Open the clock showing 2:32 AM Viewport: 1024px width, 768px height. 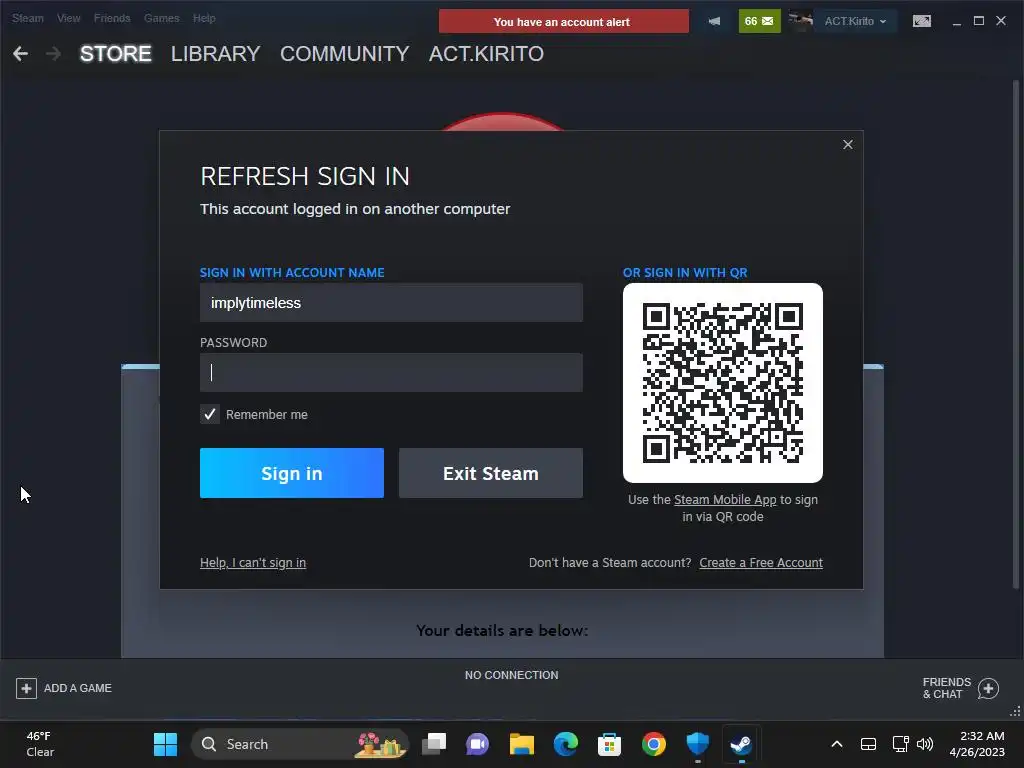coord(977,744)
